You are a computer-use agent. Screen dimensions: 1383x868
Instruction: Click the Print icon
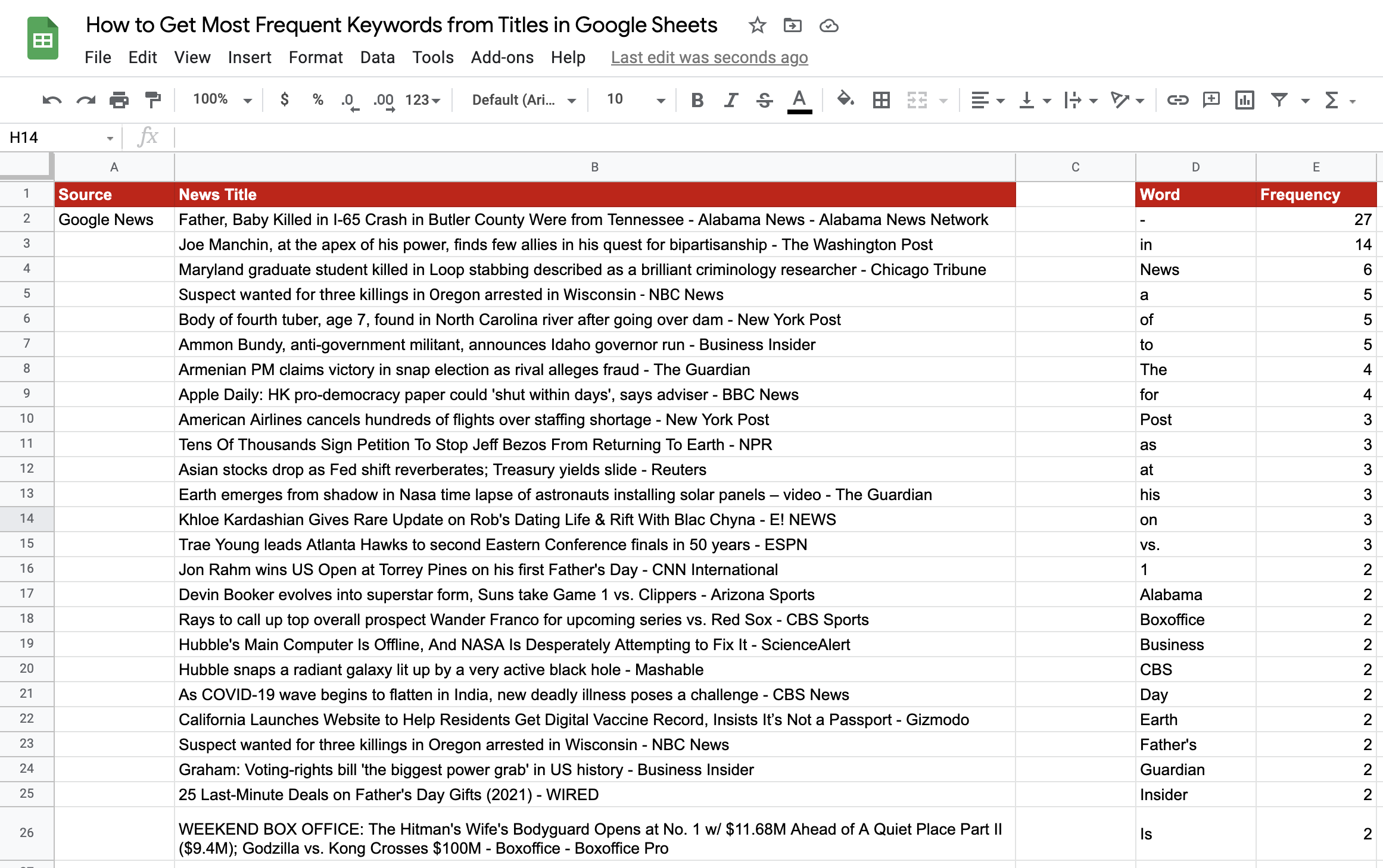point(119,100)
